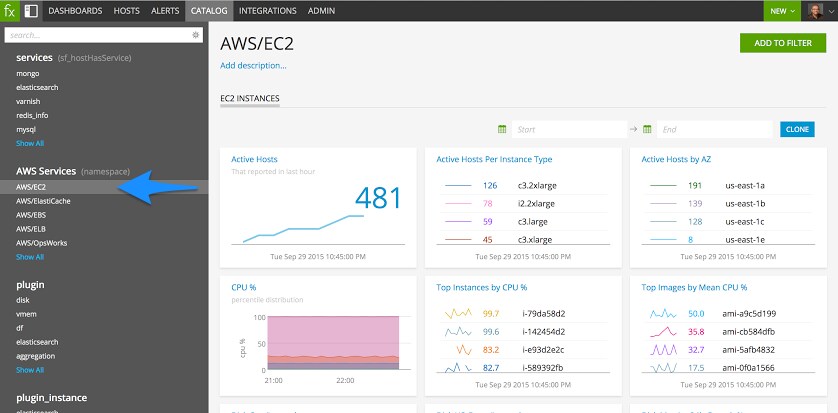The image size is (838, 413).
Task: Click sparkline for ami-cb584dfb
Action: pyautogui.click(x=663, y=332)
